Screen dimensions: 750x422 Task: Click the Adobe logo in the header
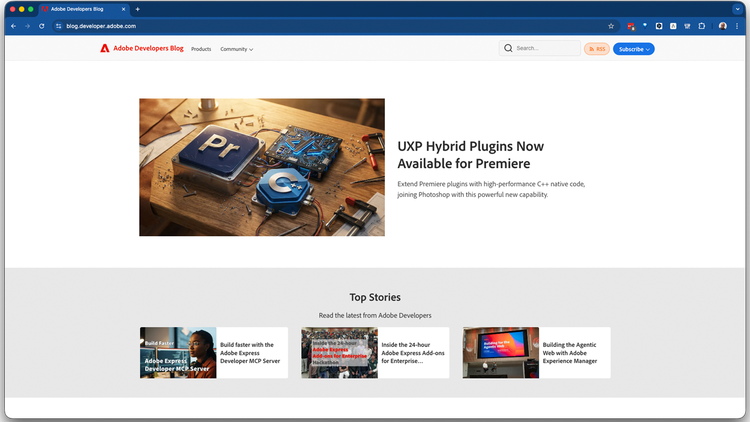(x=104, y=48)
